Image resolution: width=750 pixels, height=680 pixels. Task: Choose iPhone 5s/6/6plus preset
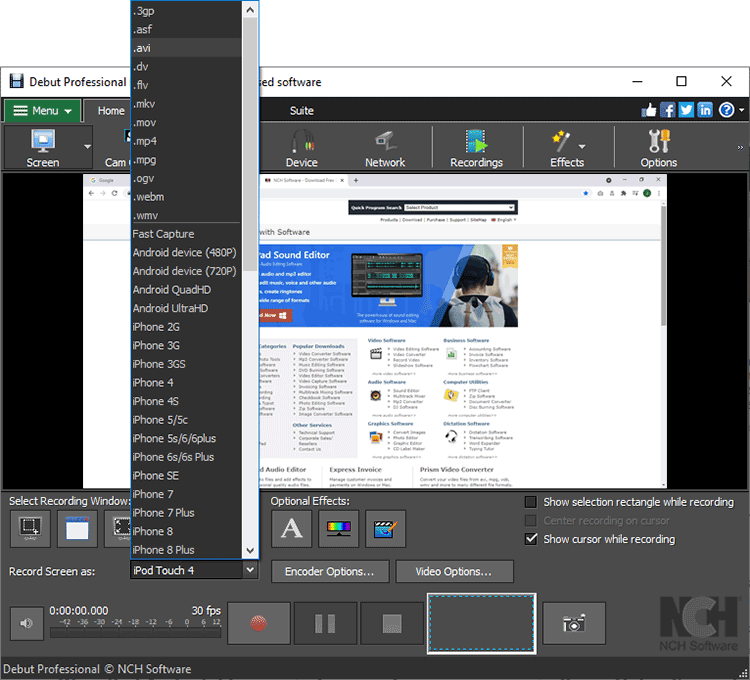click(x=186, y=439)
